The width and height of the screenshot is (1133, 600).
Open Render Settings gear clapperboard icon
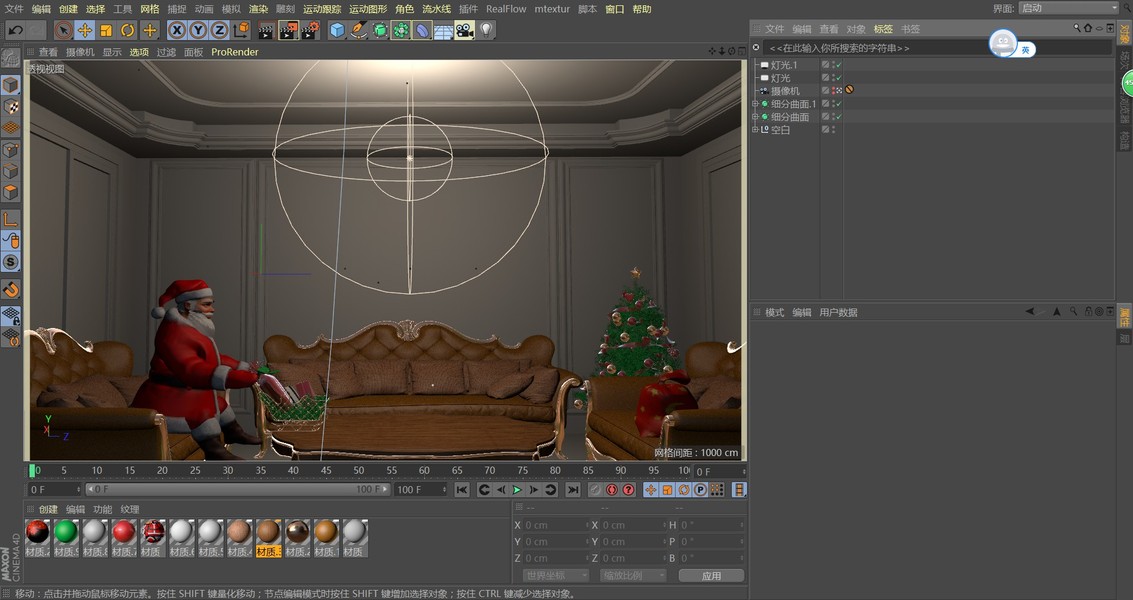click(x=310, y=30)
